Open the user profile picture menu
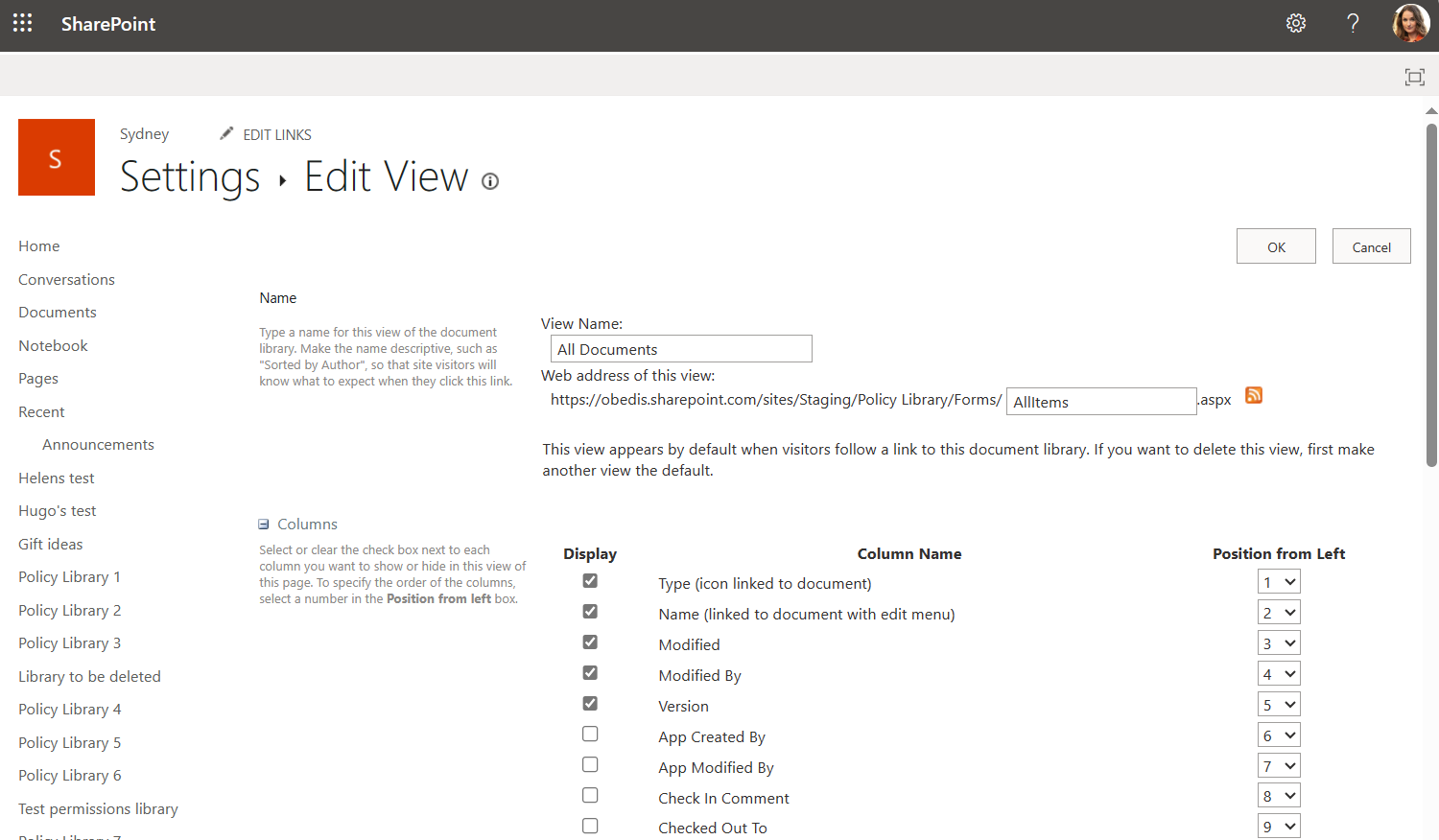This screenshot has height=840, width=1439. point(1410,23)
